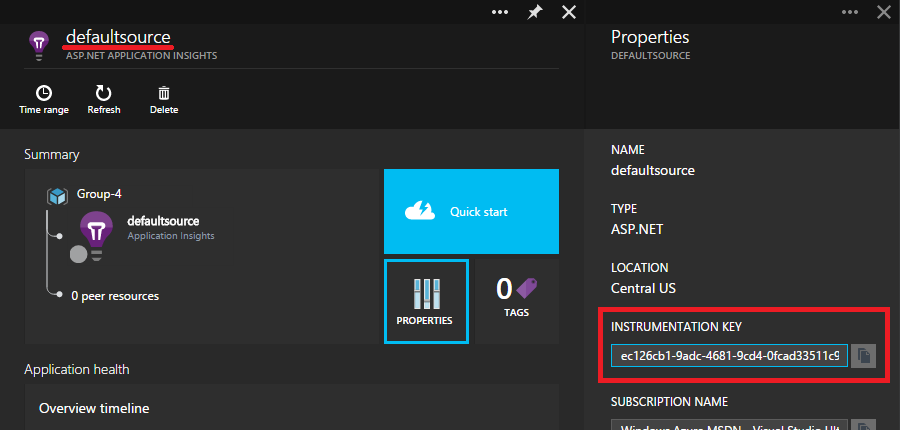Click the defaultsource blade title
900x430 pixels.
118,37
